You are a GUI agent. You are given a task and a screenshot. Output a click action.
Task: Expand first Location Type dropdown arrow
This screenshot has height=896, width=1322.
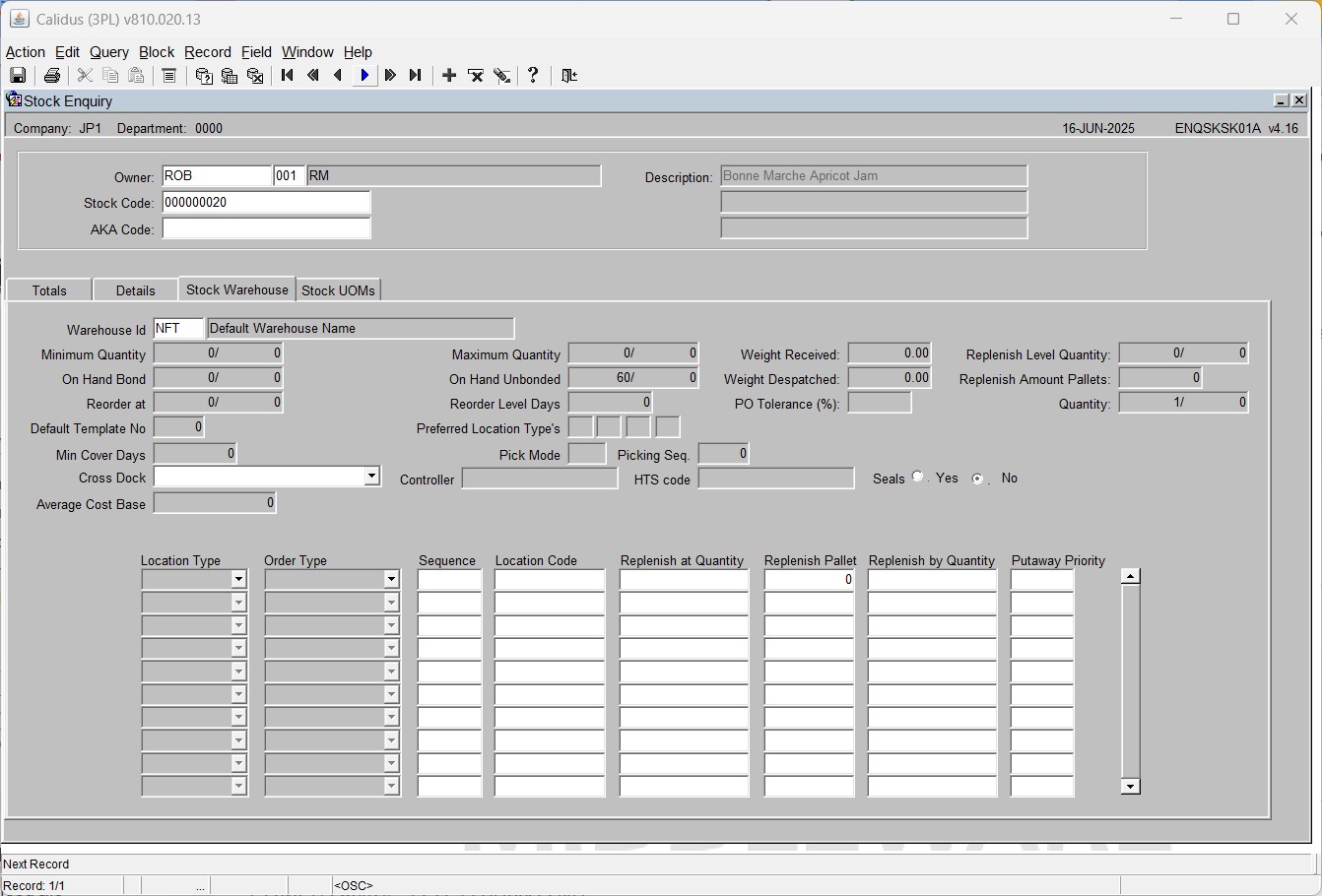(238, 580)
